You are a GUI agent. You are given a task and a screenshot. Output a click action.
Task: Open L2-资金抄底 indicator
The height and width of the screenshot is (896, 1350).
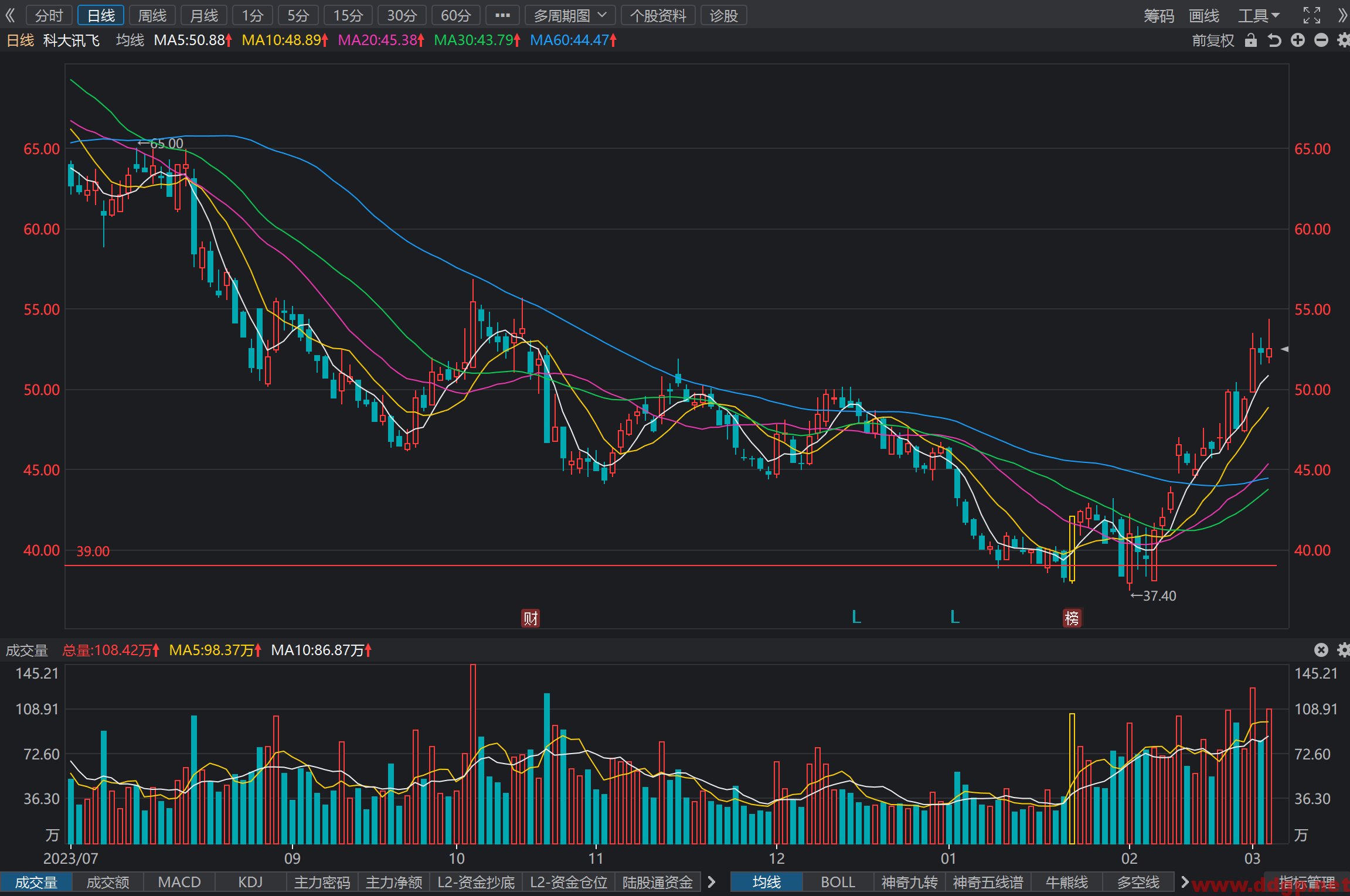tap(476, 882)
